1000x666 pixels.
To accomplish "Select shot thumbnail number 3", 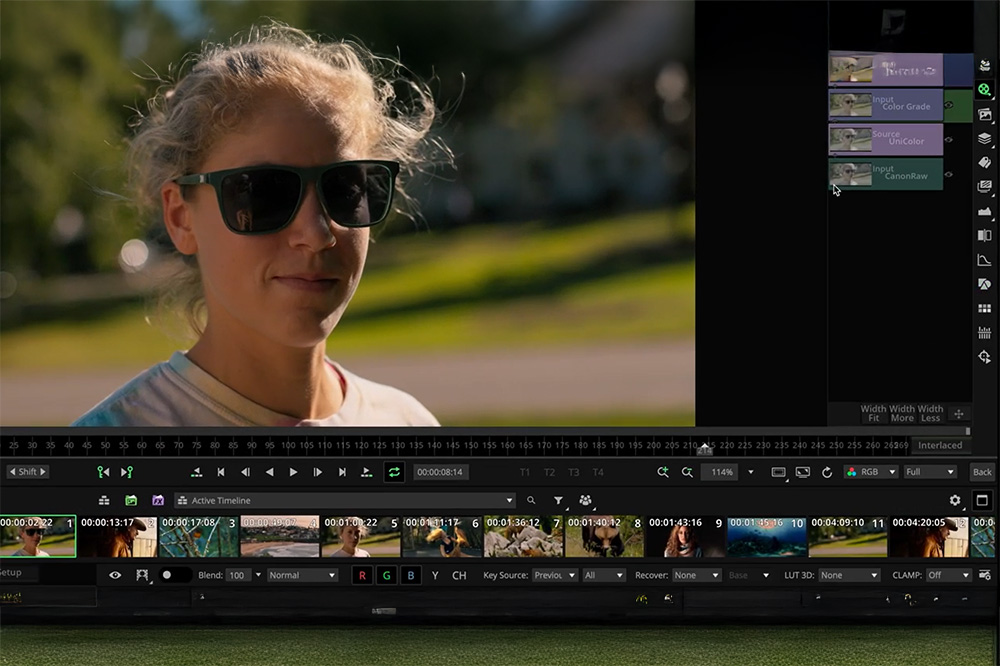I will click(198, 536).
